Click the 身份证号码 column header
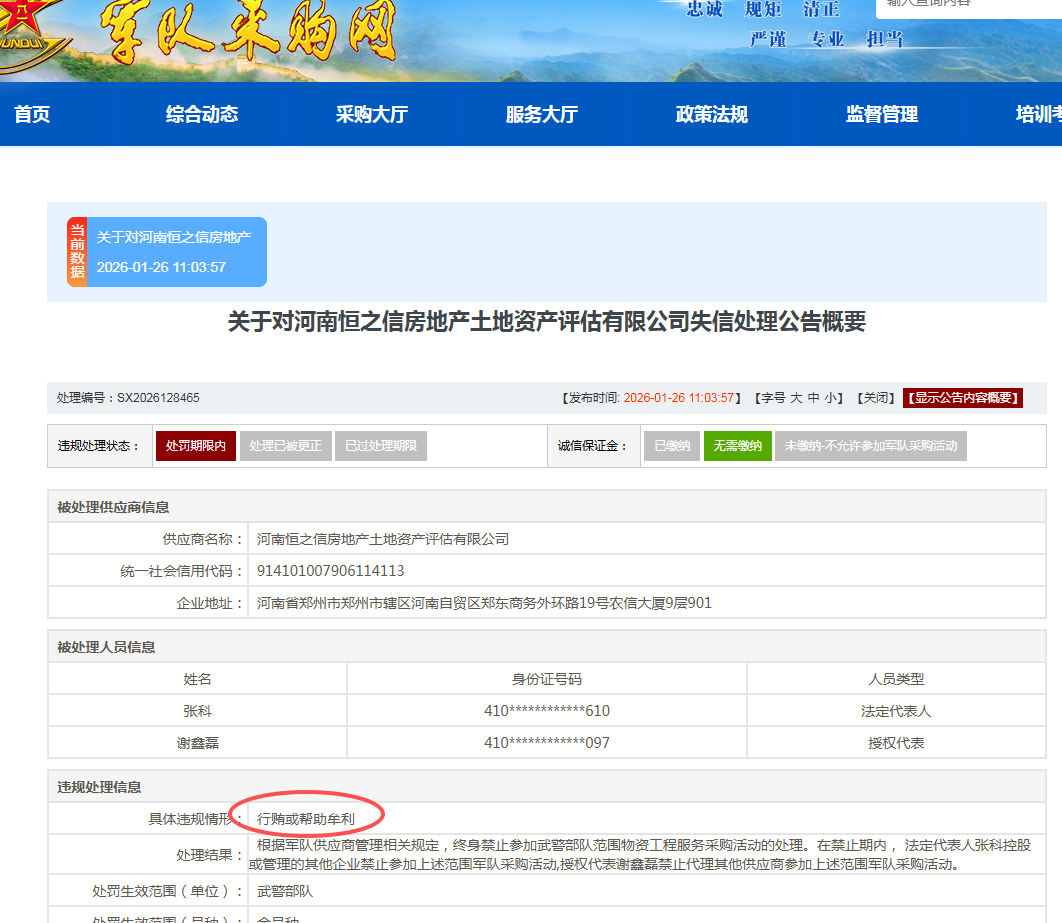The height and width of the screenshot is (923, 1062). pos(547,679)
